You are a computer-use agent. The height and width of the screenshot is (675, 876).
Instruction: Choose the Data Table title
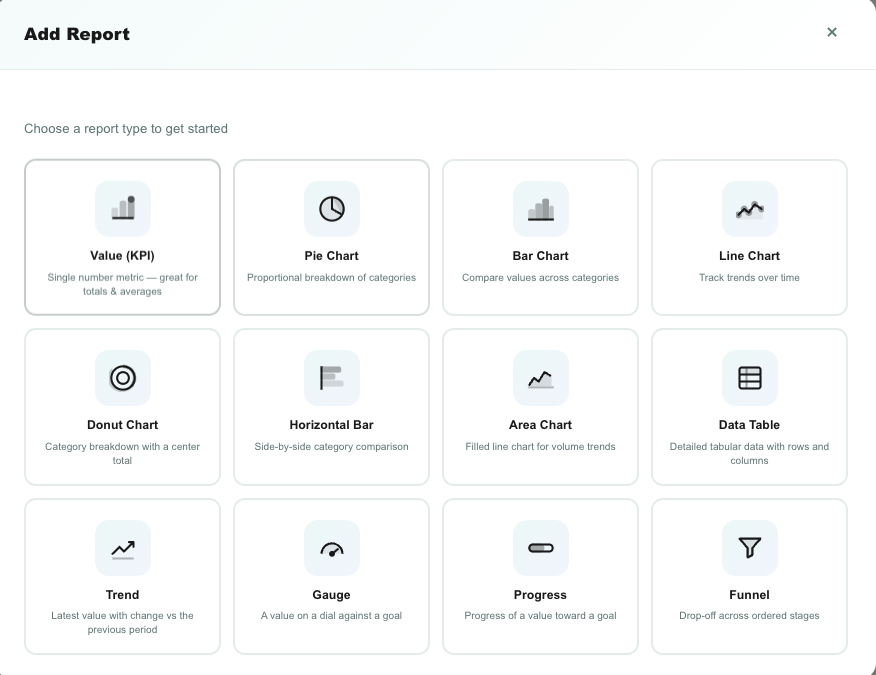pyautogui.click(x=749, y=425)
